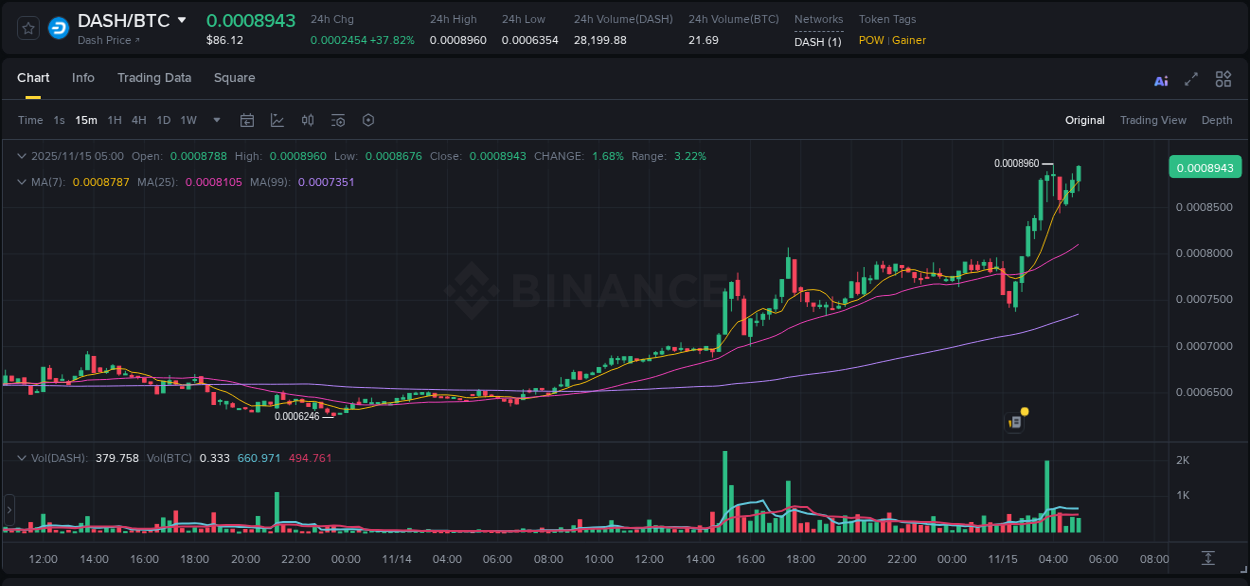1250x586 pixels.
Task: Switch to the Depth view
Action: point(1217,120)
